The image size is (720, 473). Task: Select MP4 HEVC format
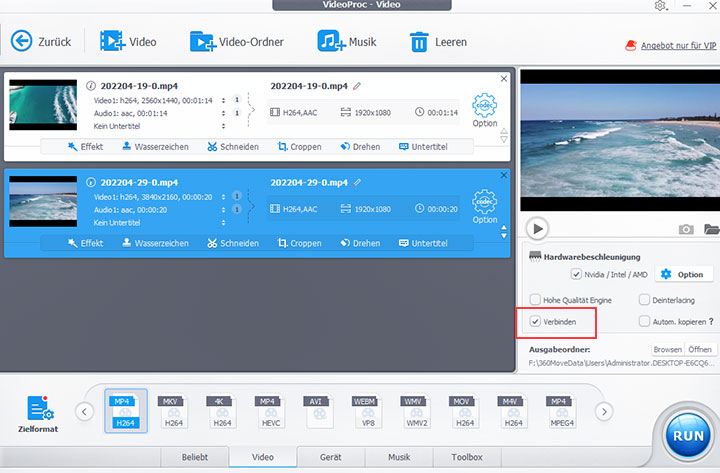(x=270, y=411)
